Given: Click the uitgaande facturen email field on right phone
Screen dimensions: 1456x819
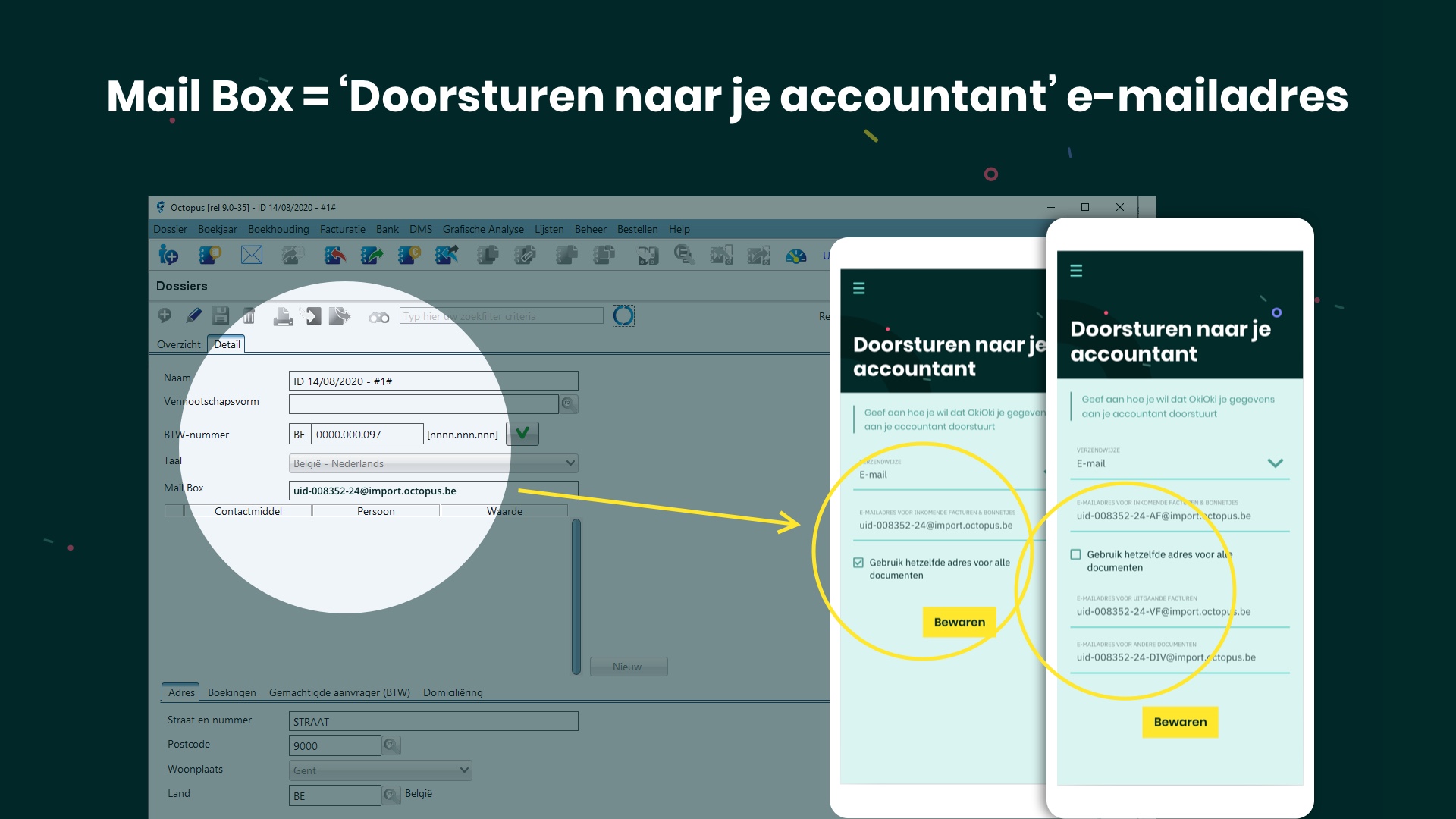Looking at the screenshot, I should tap(1180, 612).
